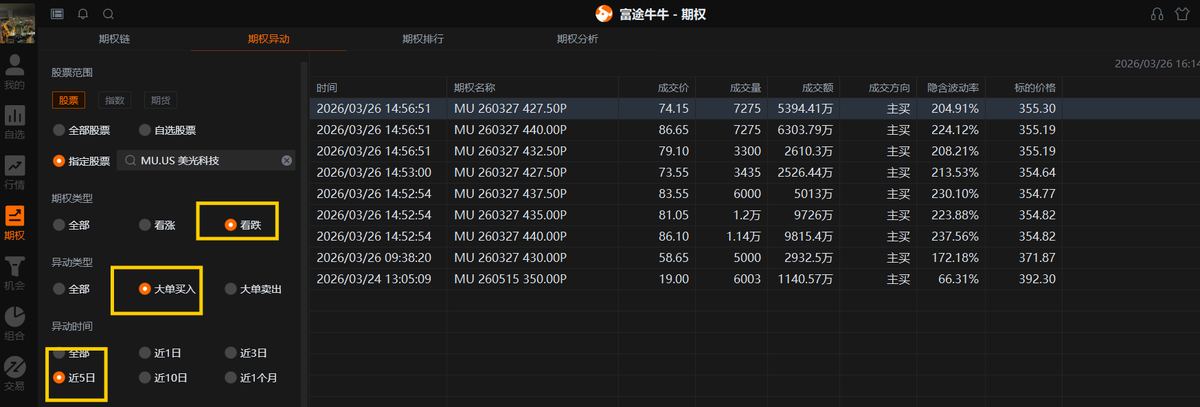Click the 1.2万 volume cell
The image size is (1200, 407).
(x=747, y=215)
